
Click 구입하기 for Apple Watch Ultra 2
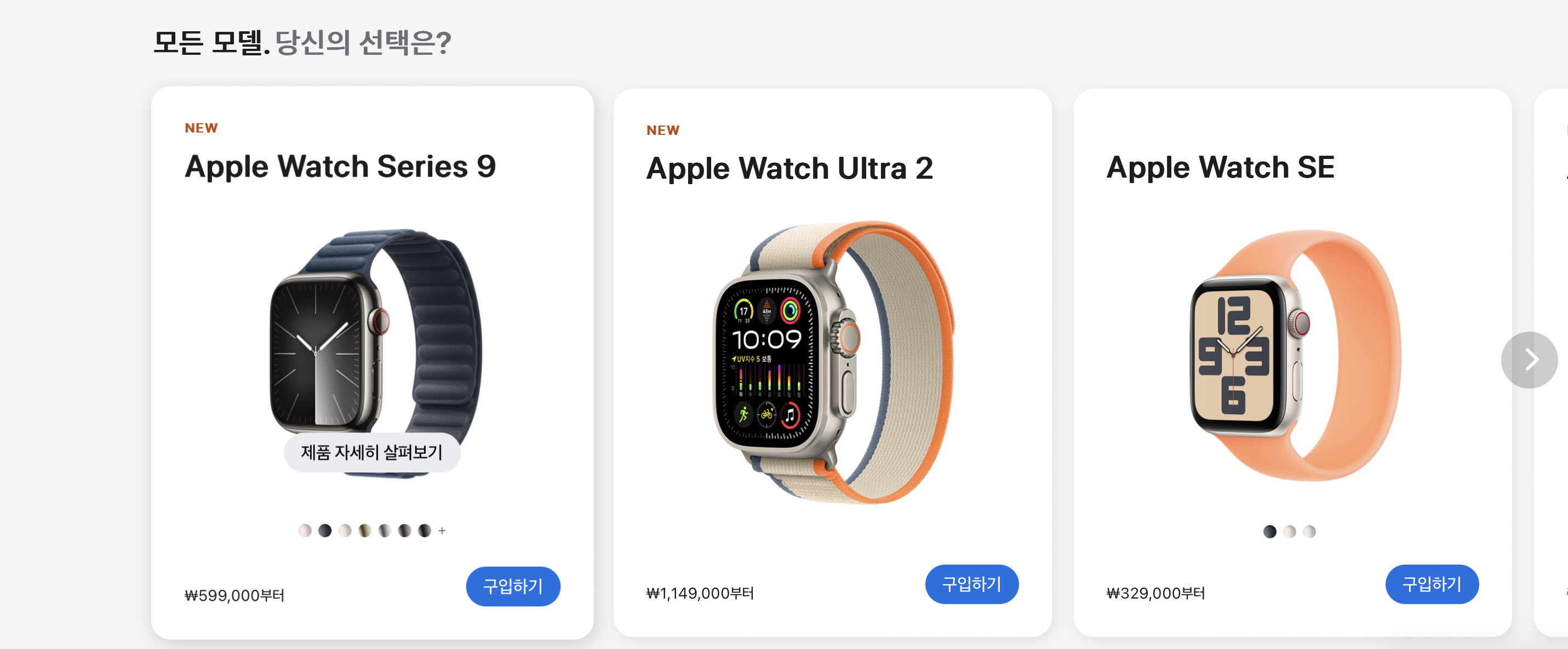click(x=972, y=584)
